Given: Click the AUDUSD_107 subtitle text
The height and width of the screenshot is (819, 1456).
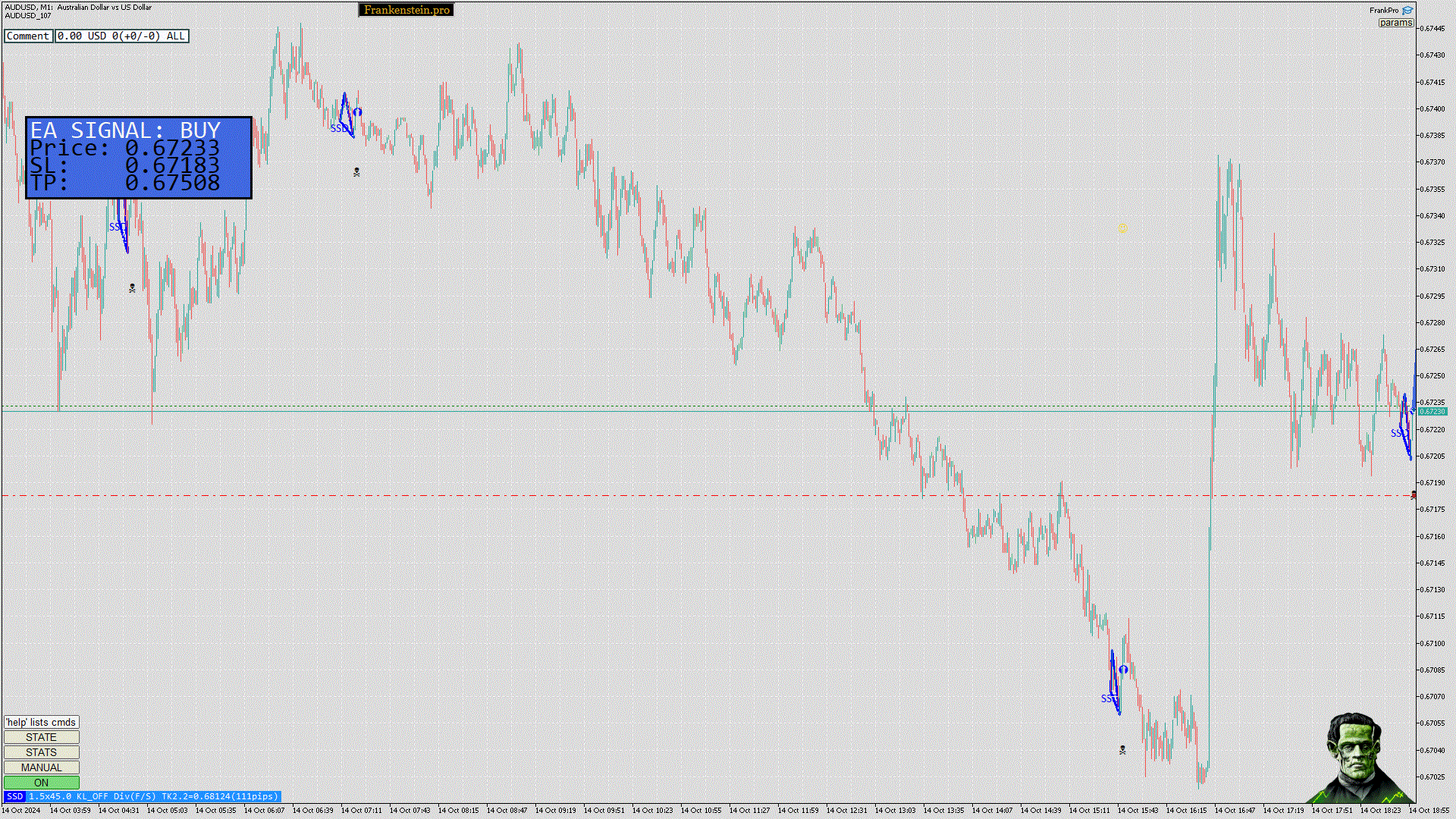Looking at the screenshot, I should pyautogui.click(x=28, y=15).
